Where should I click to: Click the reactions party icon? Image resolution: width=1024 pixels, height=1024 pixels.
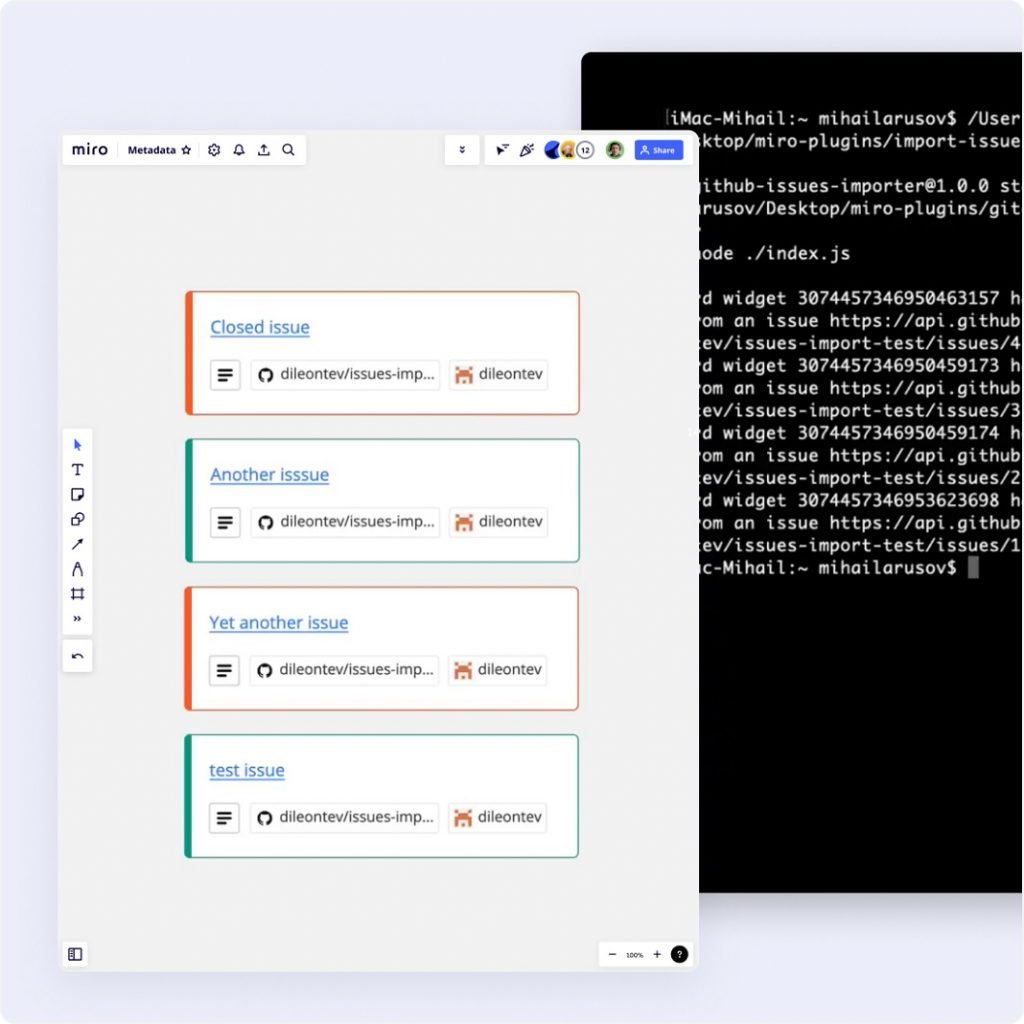point(526,150)
